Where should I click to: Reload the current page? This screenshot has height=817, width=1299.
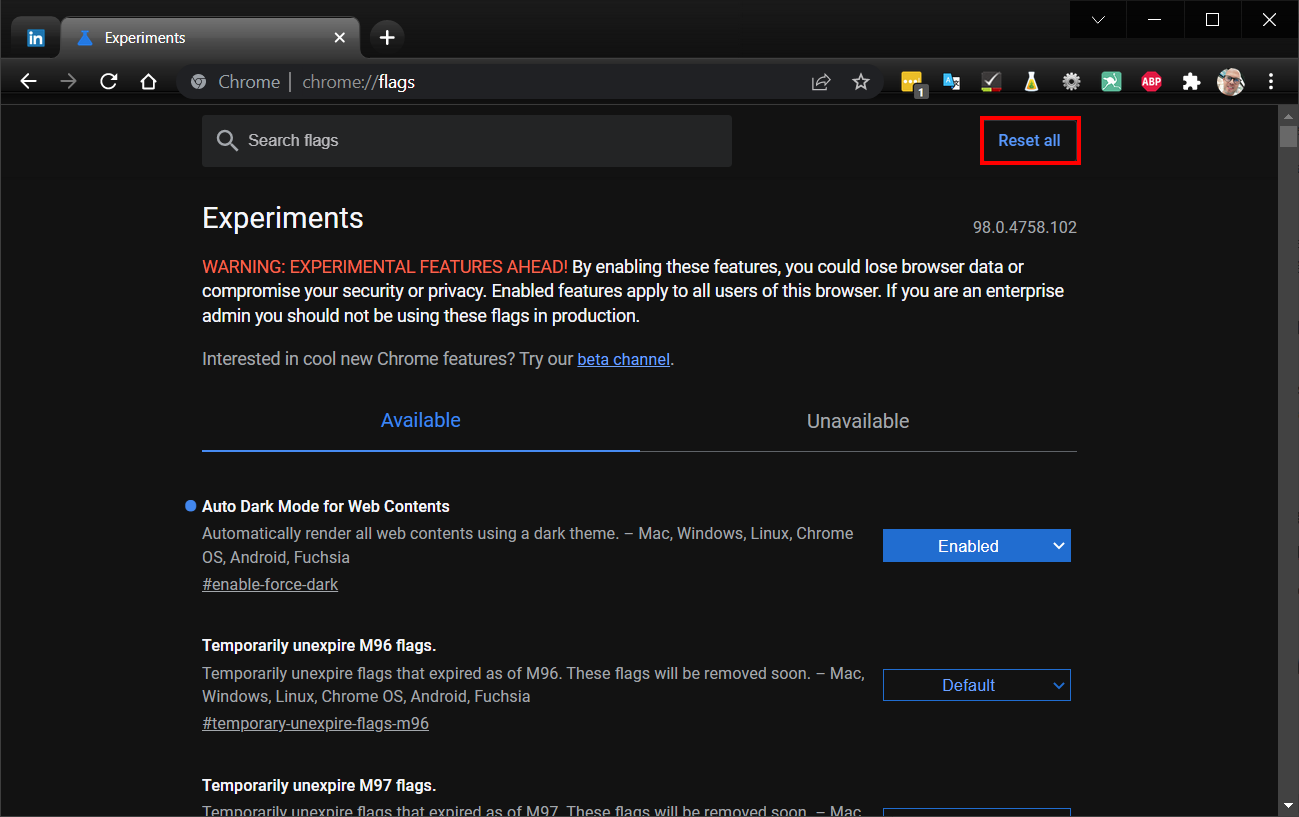click(109, 82)
